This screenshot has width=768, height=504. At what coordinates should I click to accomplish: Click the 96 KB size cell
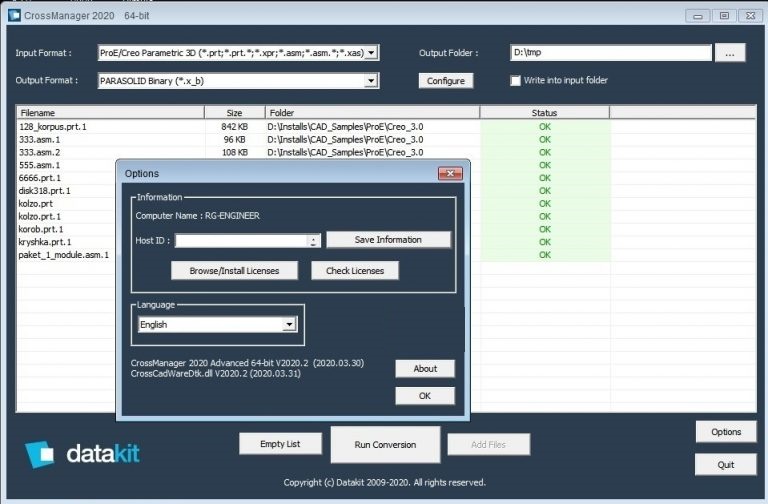235,140
